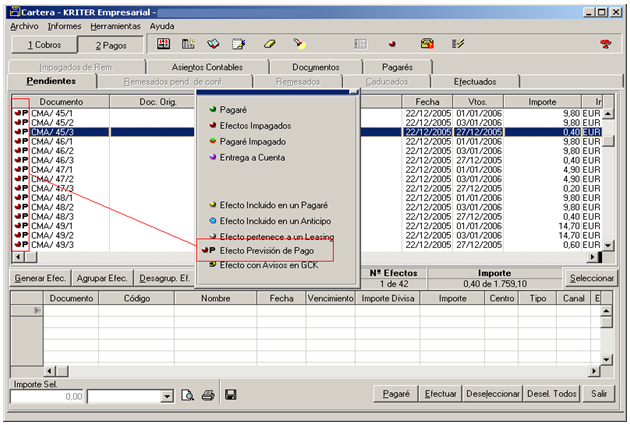Open the Documentos tab
Viewport: 630px width, 425px height.
pyautogui.click(x=316, y=67)
